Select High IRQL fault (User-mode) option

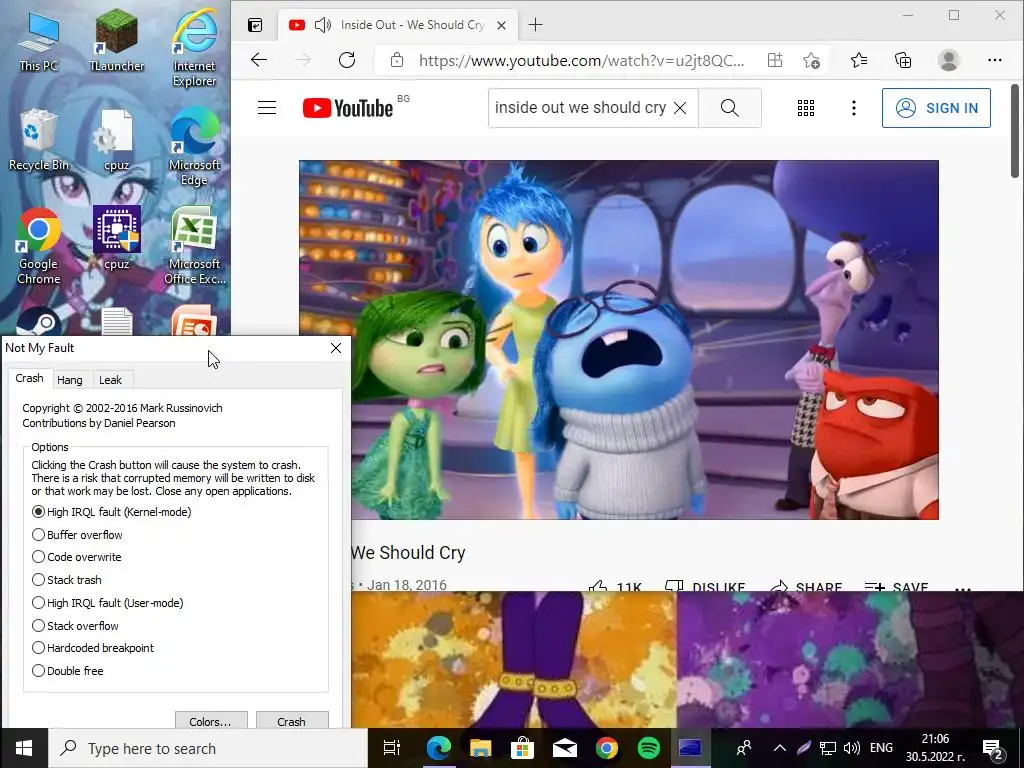108,603
